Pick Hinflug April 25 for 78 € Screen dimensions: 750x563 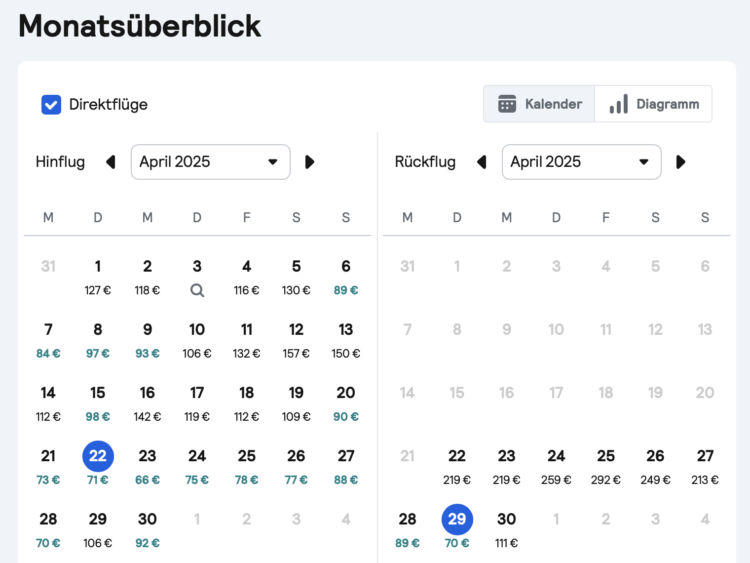click(247, 467)
